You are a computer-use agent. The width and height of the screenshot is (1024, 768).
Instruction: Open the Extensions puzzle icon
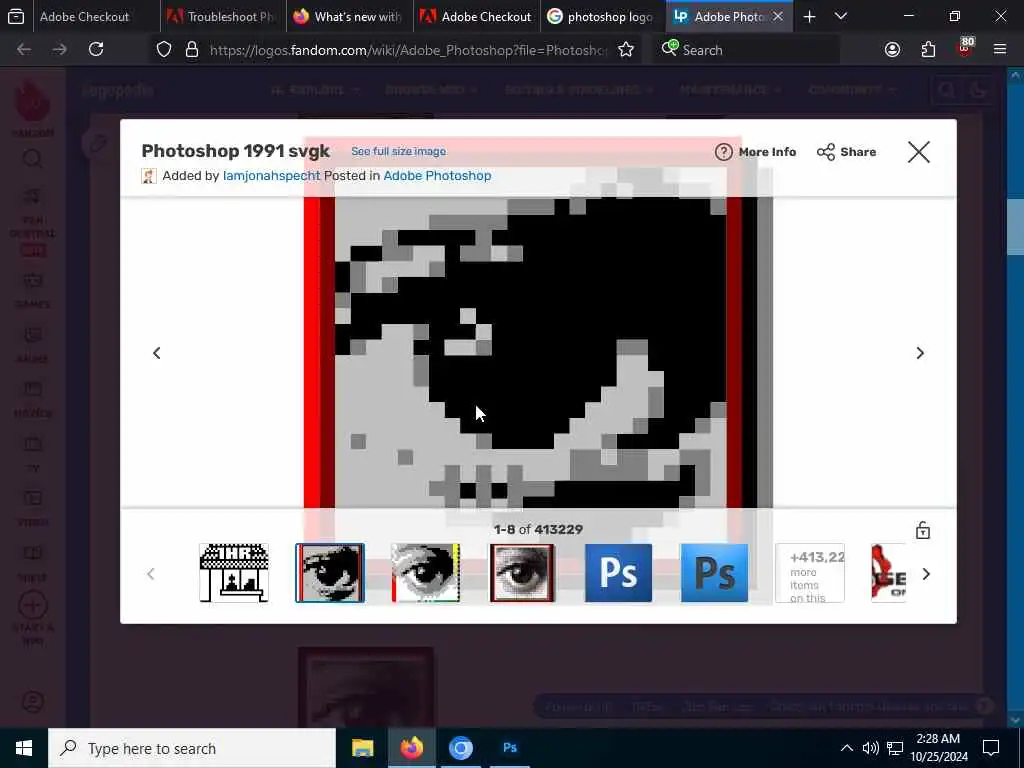point(928,49)
